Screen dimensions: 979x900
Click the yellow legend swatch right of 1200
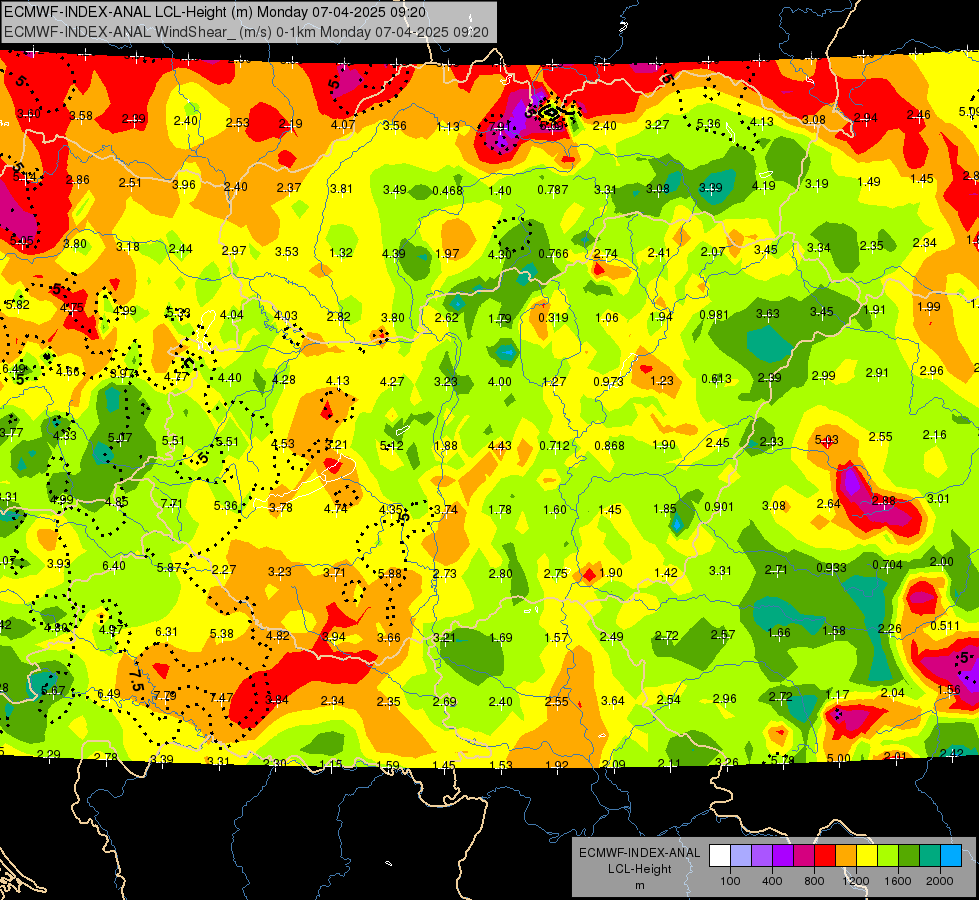point(867,856)
